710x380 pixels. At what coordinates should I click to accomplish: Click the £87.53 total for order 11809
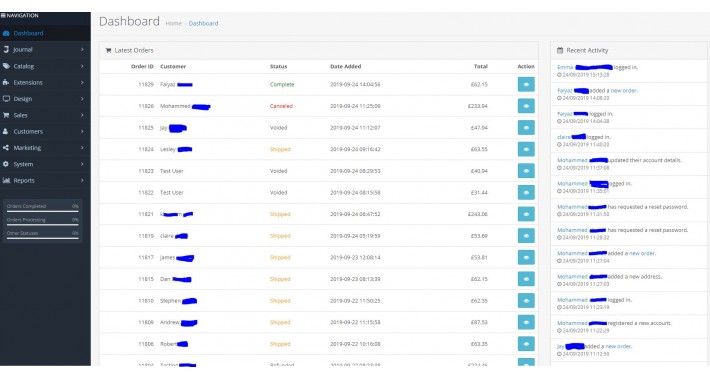click(479, 322)
